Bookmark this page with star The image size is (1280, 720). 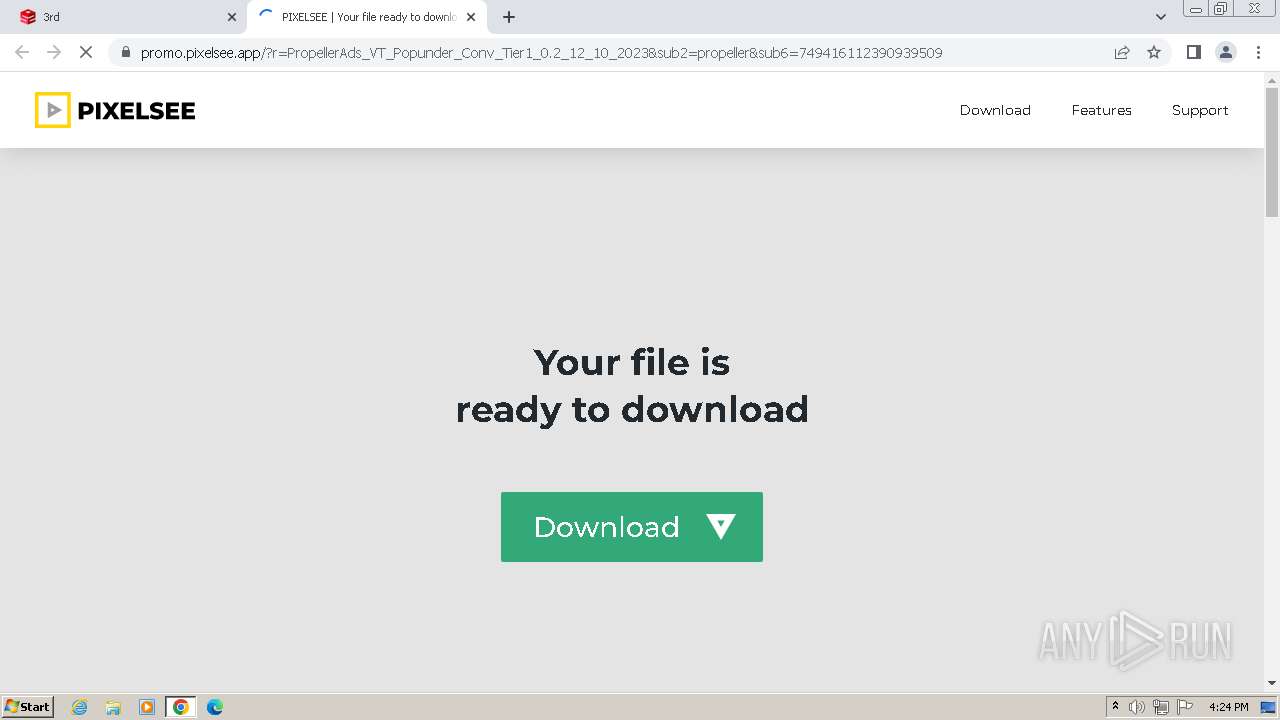point(1154,52)
